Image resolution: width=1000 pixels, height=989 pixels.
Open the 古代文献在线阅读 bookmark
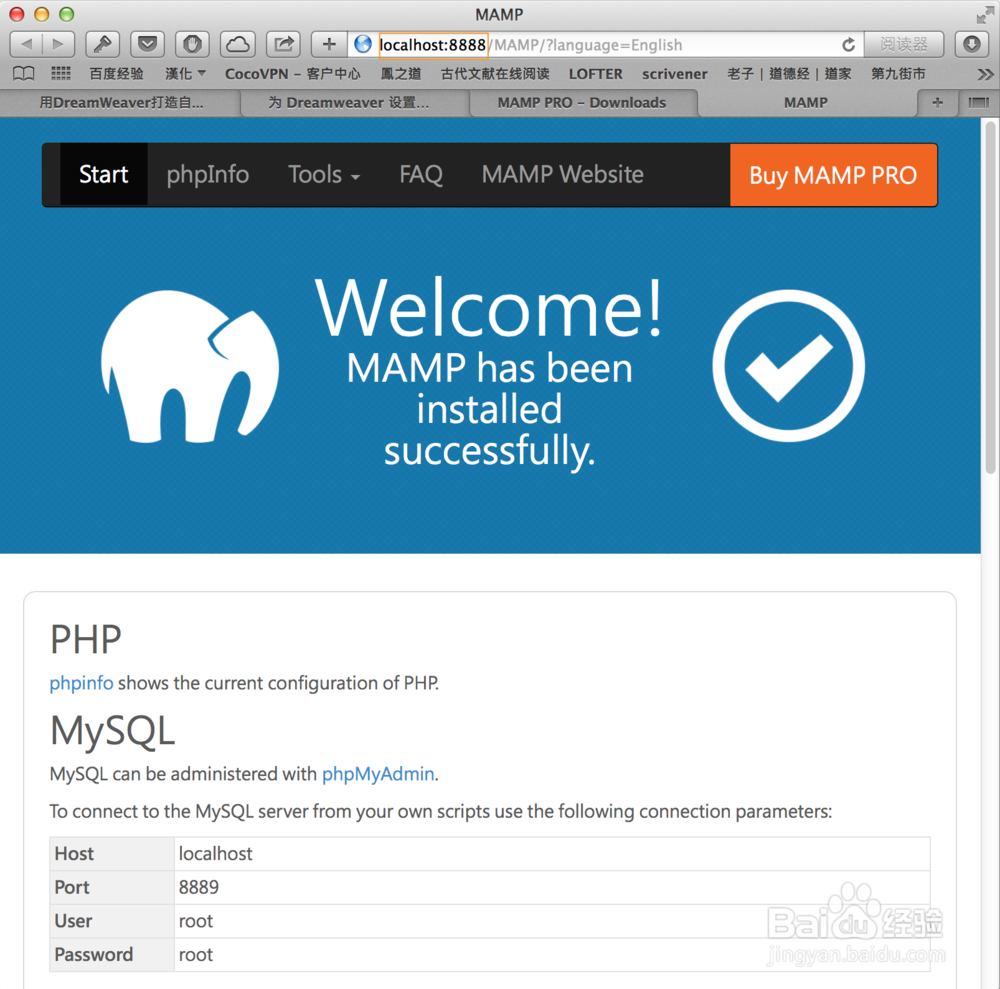495,74
